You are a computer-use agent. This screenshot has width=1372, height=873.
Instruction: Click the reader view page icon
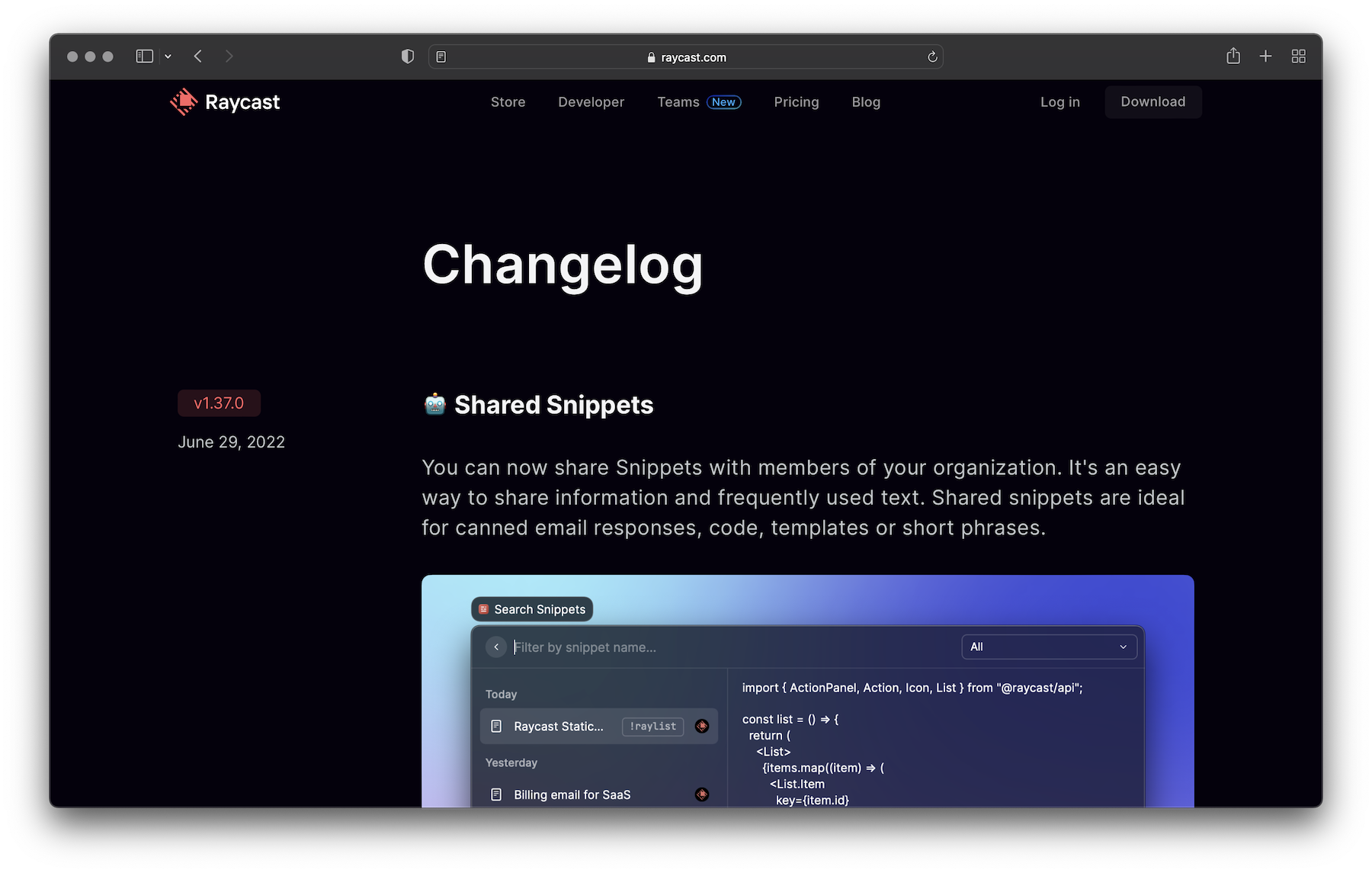pos(441,57)
